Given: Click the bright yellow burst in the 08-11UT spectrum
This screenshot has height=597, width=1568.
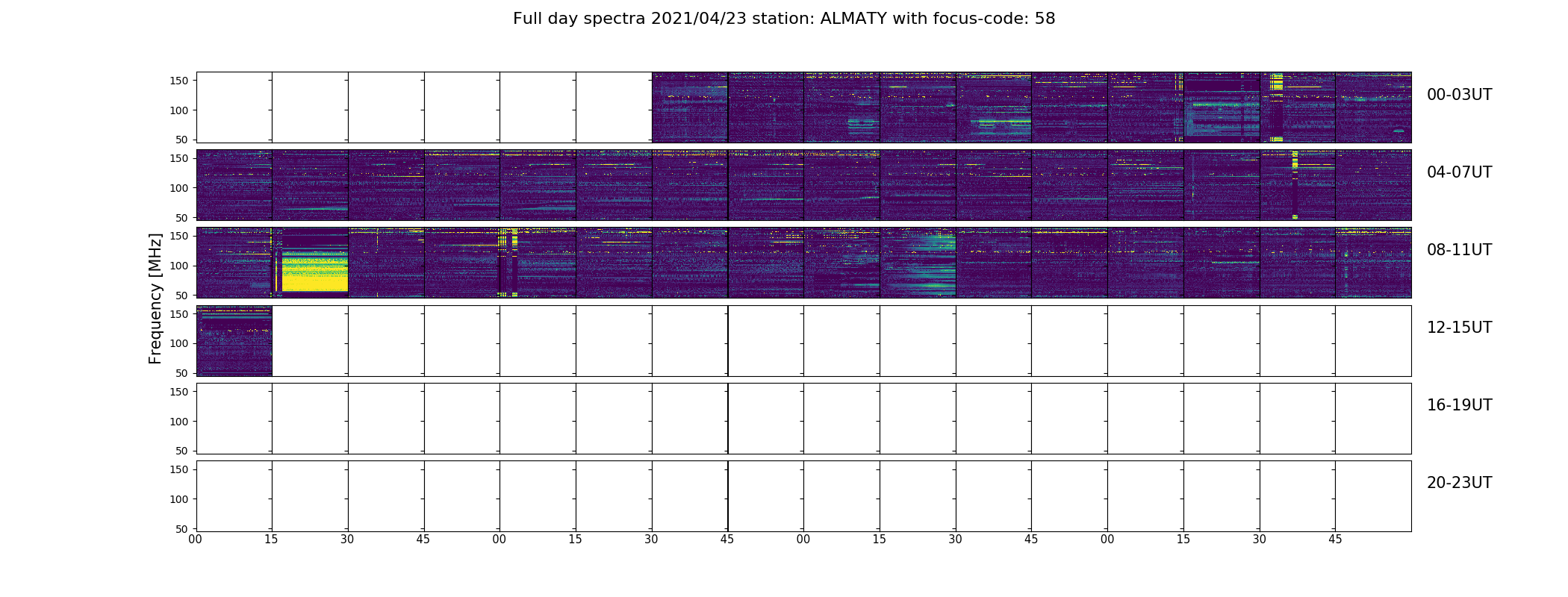Looking at the screenshot, I should coord(314,271).
